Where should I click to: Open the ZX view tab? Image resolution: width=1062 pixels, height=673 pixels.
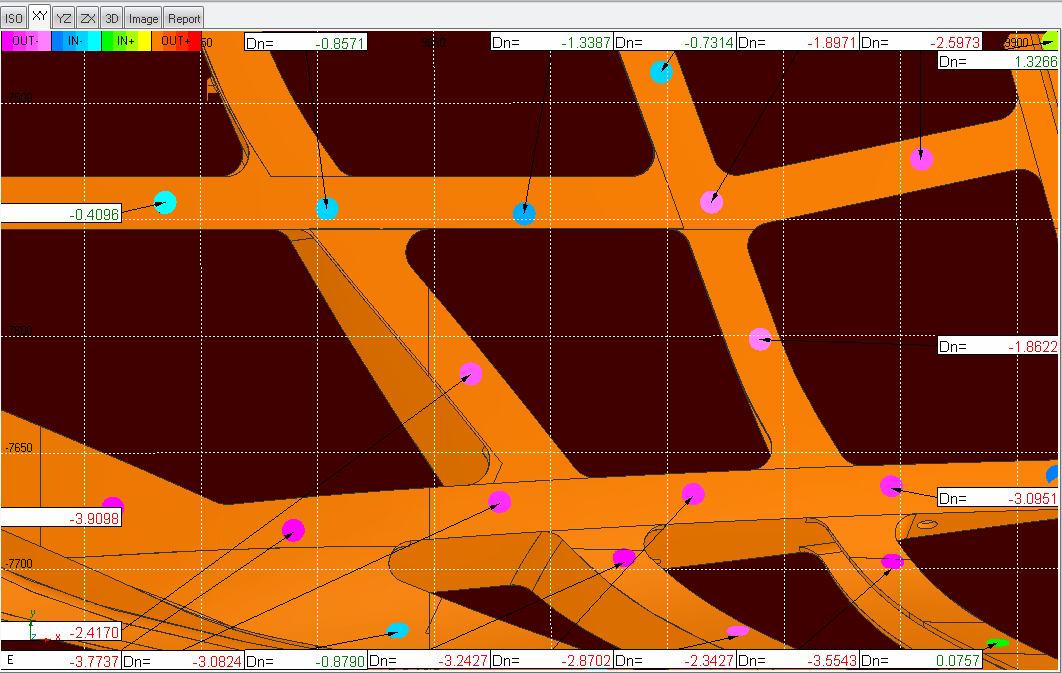[88, 18]
